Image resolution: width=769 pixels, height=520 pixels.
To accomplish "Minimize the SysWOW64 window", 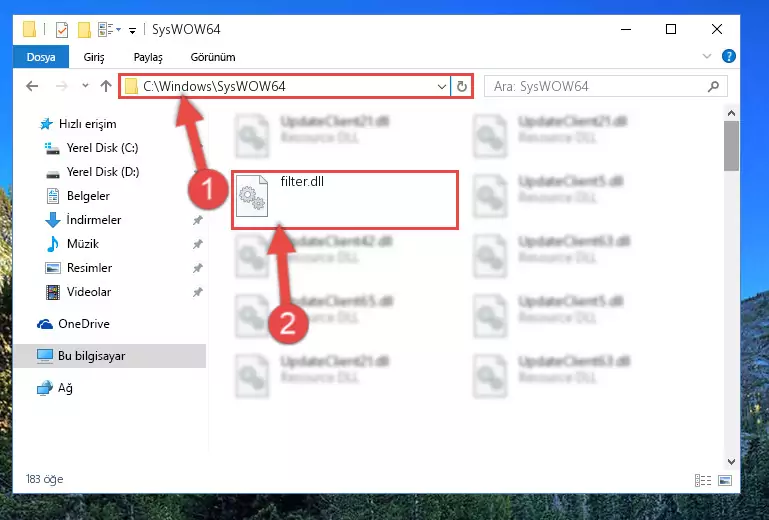I will click(x=626, y=29).
